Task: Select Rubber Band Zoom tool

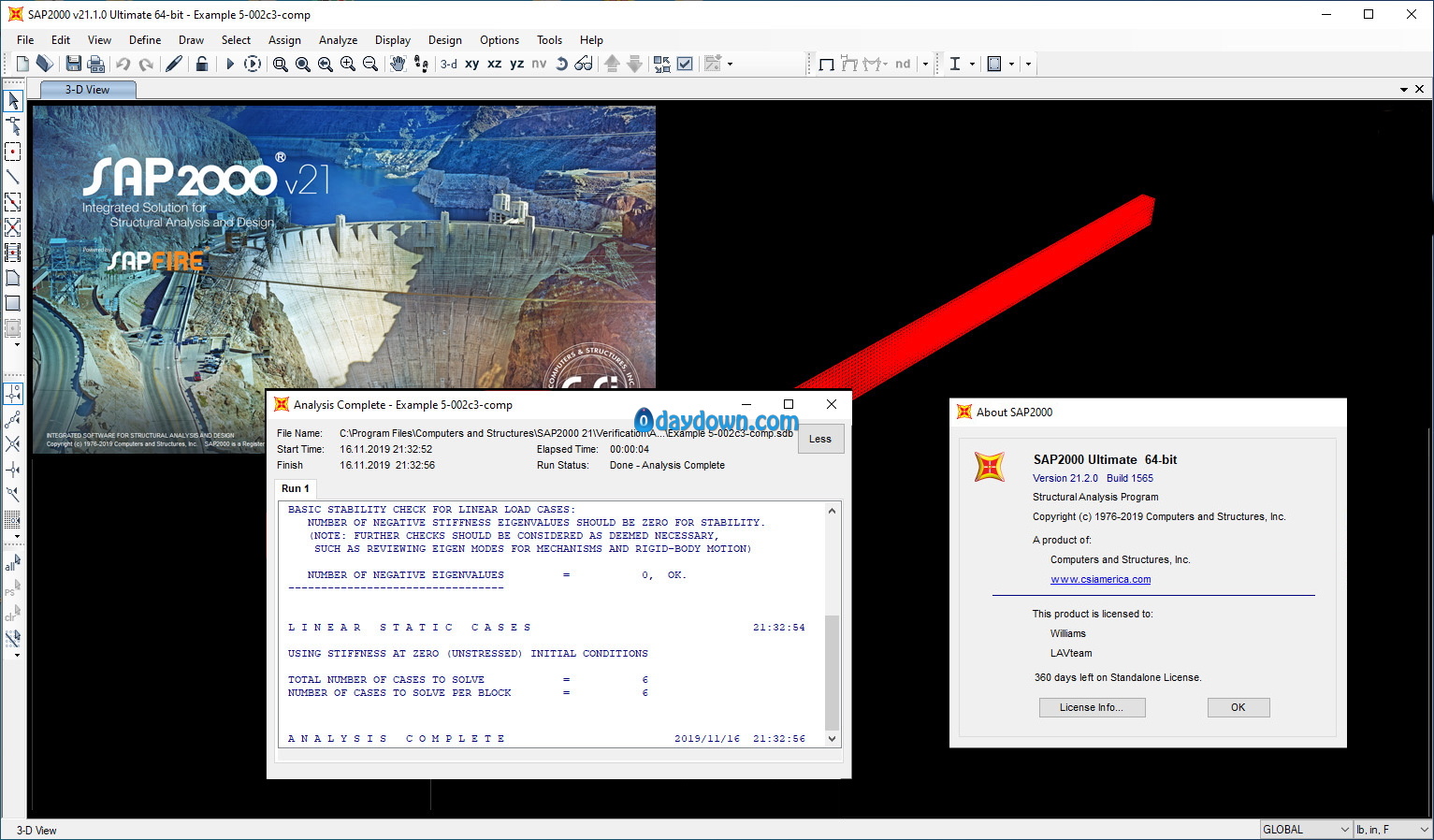Action: coord(281,64)
